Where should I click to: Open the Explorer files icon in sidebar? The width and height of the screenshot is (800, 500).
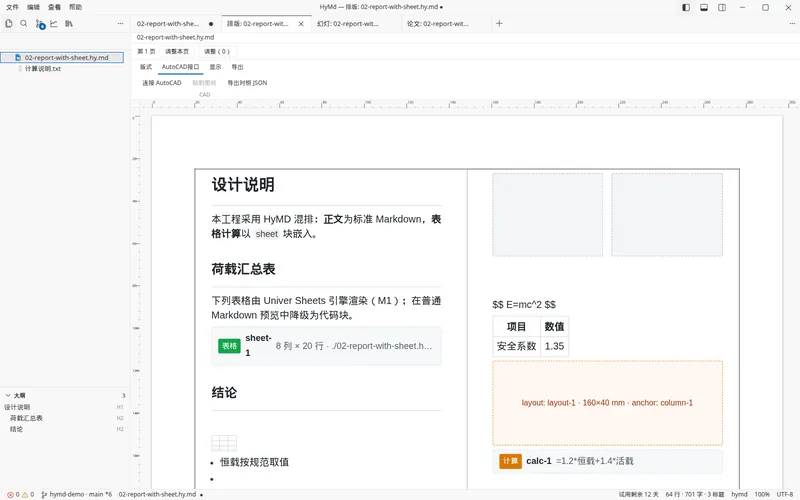point(9,23)
